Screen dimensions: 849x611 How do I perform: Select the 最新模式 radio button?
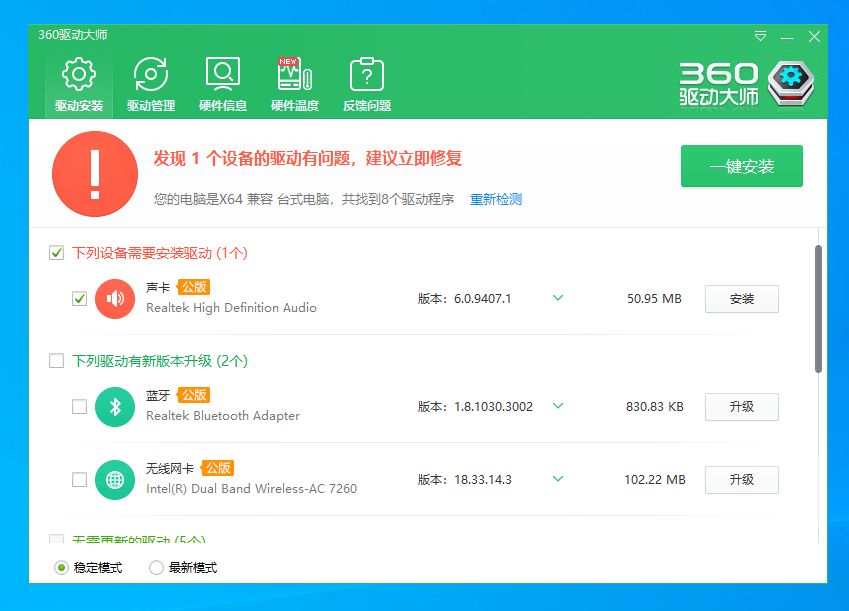[156, 568]
